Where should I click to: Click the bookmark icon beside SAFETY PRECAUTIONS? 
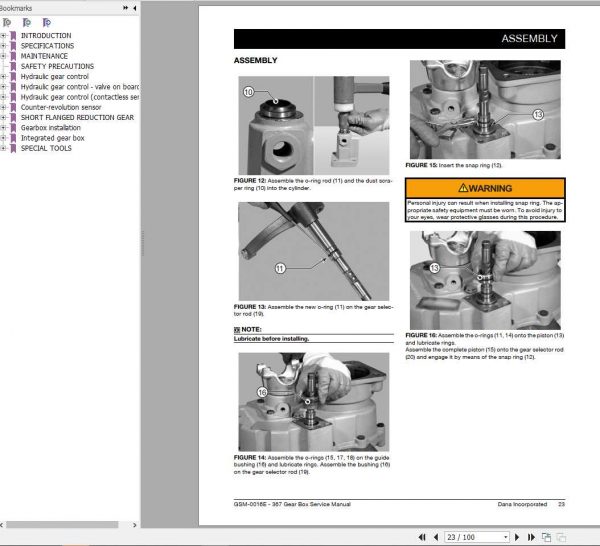coord(13,66)
